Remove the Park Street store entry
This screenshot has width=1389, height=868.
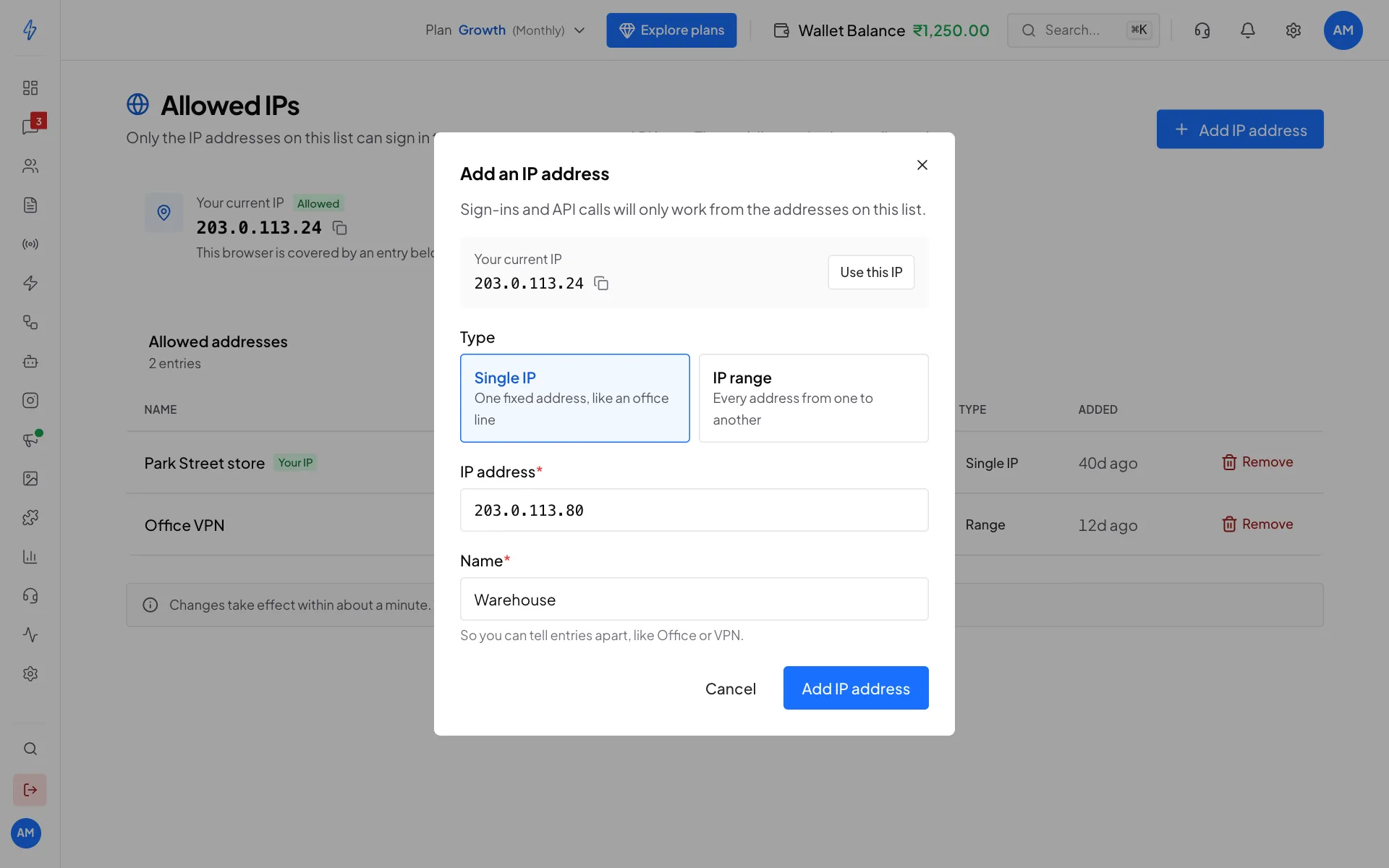(1257, 462)
